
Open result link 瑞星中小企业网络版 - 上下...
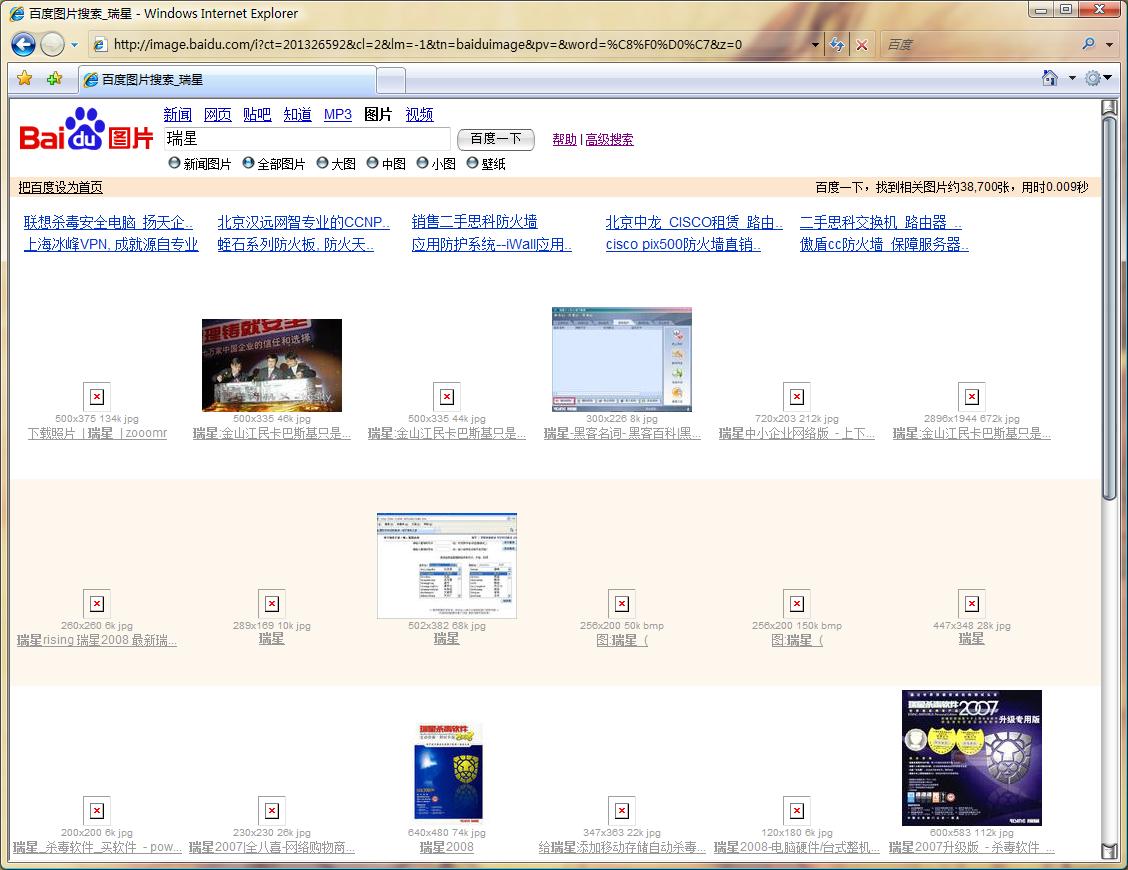point(796,433)
